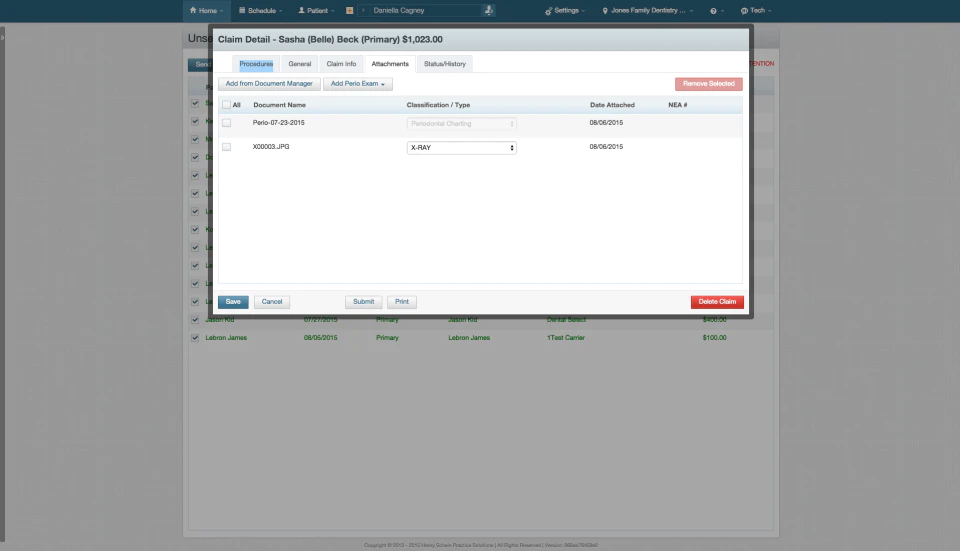This screenshot has width=960, height=551.
Task: Click 1Test Carrier in Lebron James row
Action: 566,338
